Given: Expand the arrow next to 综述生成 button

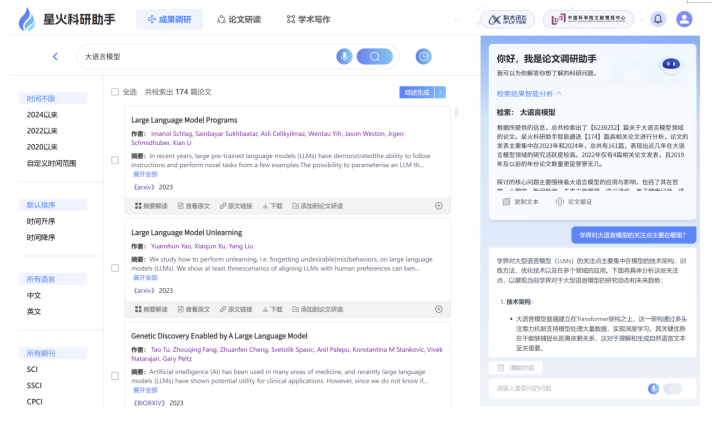Looking at the screenshot, I should (x=440, y=92).
